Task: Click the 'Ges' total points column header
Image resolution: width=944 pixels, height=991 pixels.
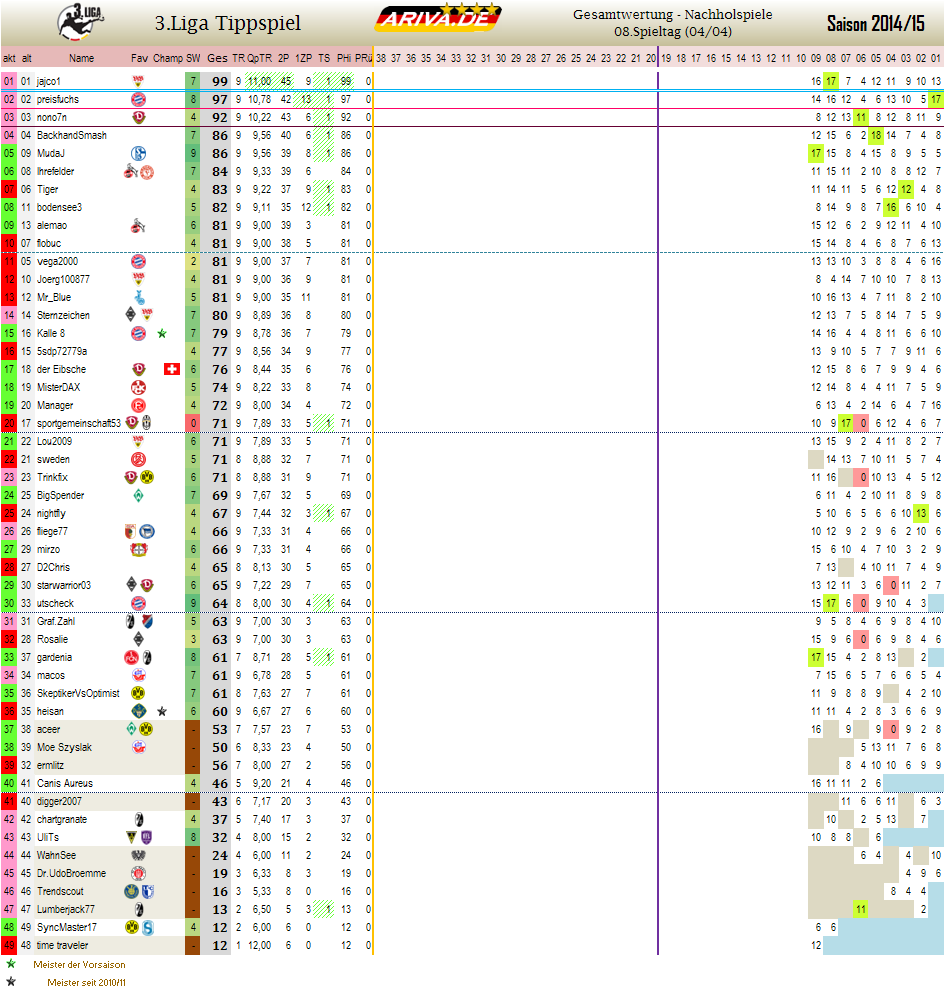Action: (x=217, y=58)
